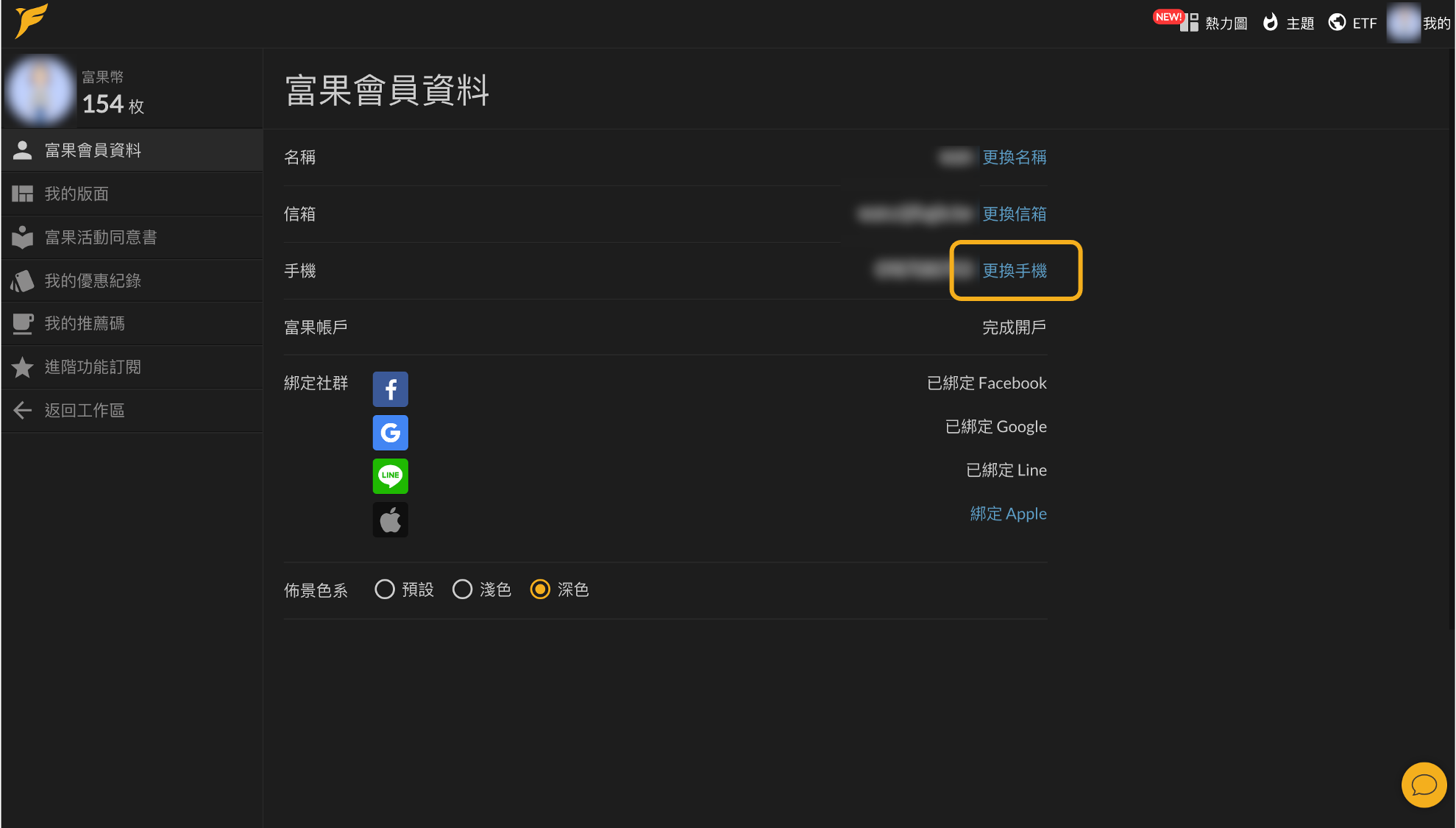The width and height of the screenshot is (1456, 828).
Task: Open 我的版面 in the sidebar
Action: [x=132, y=194]
